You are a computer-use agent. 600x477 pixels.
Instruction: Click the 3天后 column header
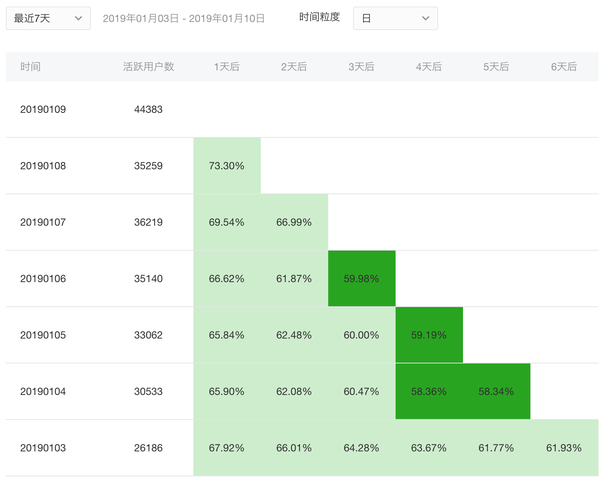[361, 67]
